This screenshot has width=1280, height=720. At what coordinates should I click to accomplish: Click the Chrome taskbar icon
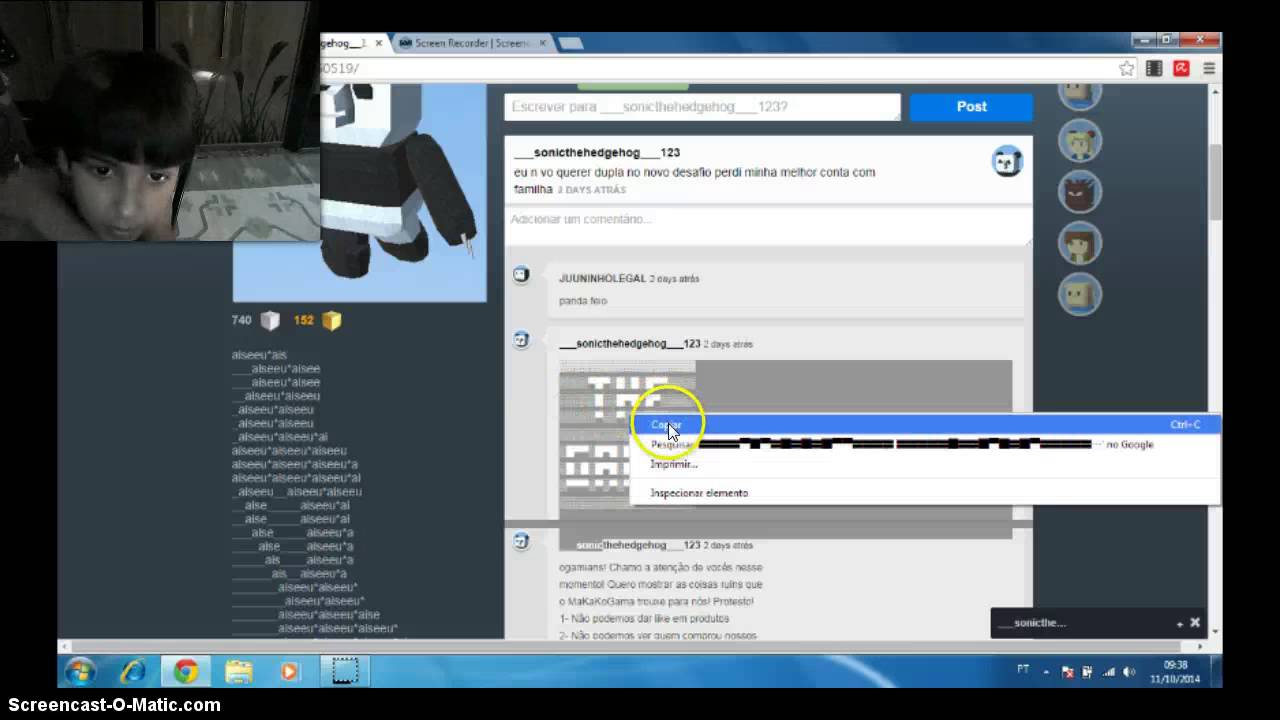[185, 671]
